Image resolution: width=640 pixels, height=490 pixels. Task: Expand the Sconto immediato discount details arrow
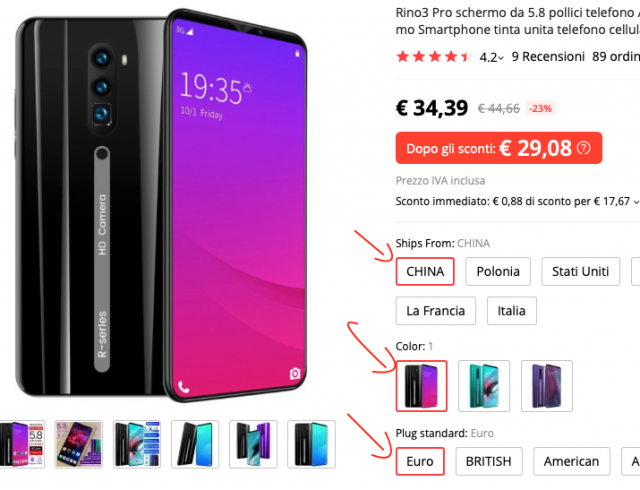point(636,202)
